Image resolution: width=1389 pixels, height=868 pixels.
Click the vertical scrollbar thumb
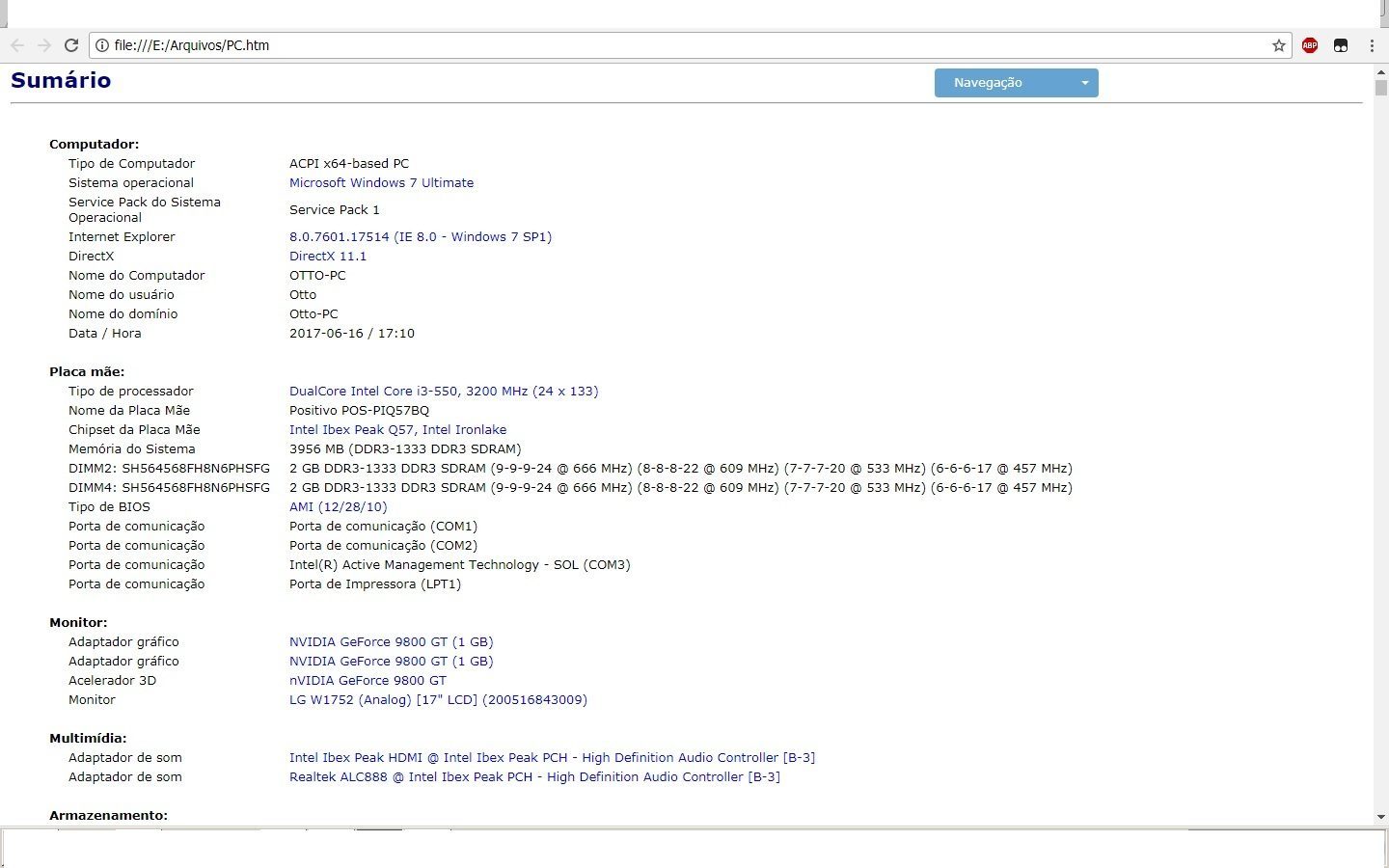coord(1381,88)
